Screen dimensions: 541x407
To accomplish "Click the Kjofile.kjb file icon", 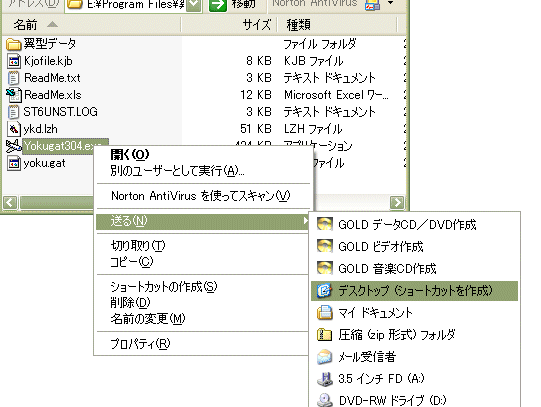I will (14, 61).
